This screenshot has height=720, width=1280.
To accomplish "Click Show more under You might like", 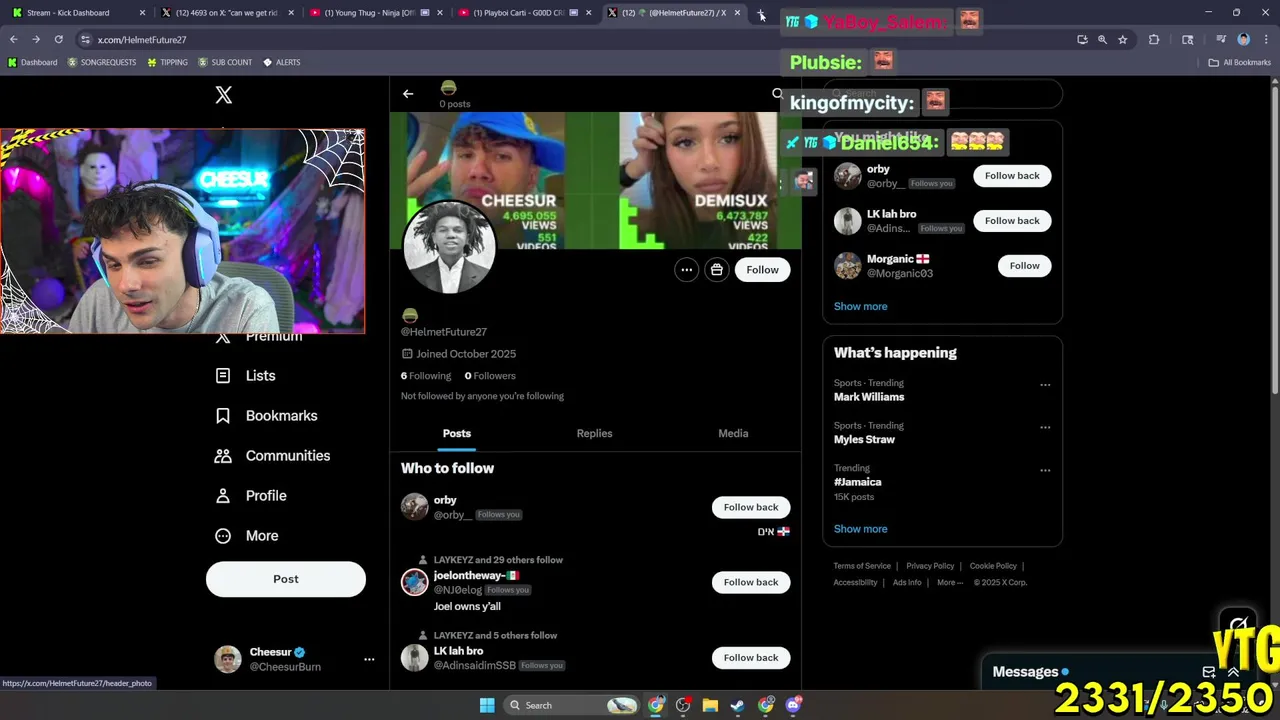I will pos(860,307).
